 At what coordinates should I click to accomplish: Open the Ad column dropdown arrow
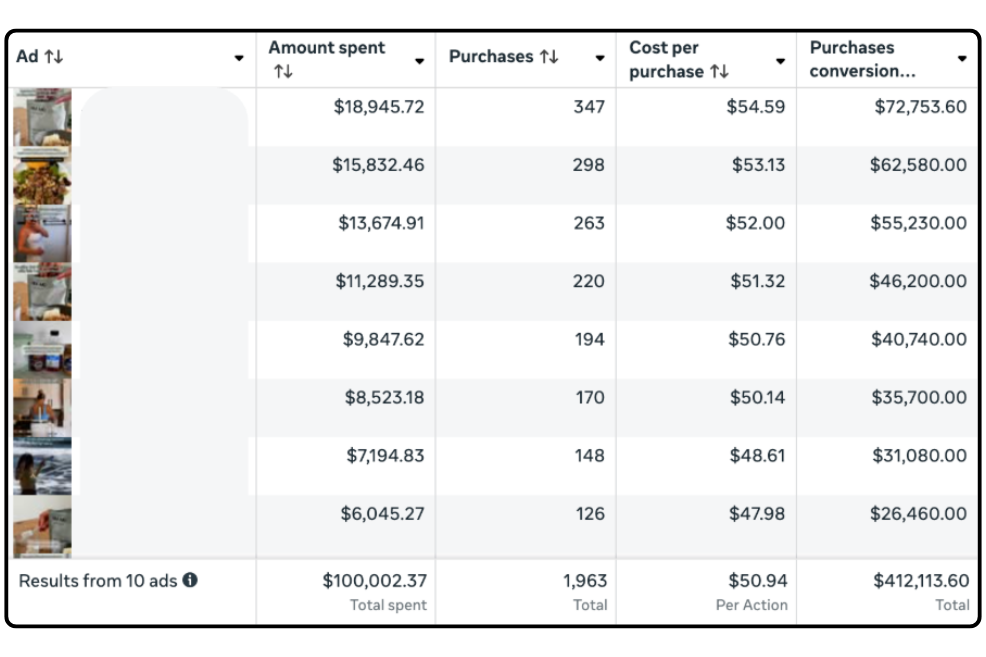click(x=239, y=58)
